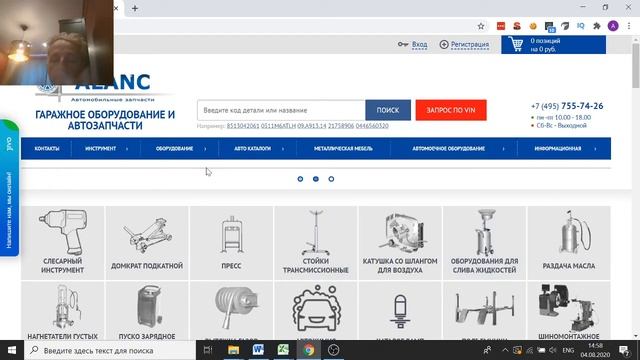This screenshot has width=640, height=360.
Task: Open the СЛЕСАРНЫЙ ИНСТРУМЕНТ category
Action: click(62, 243)
